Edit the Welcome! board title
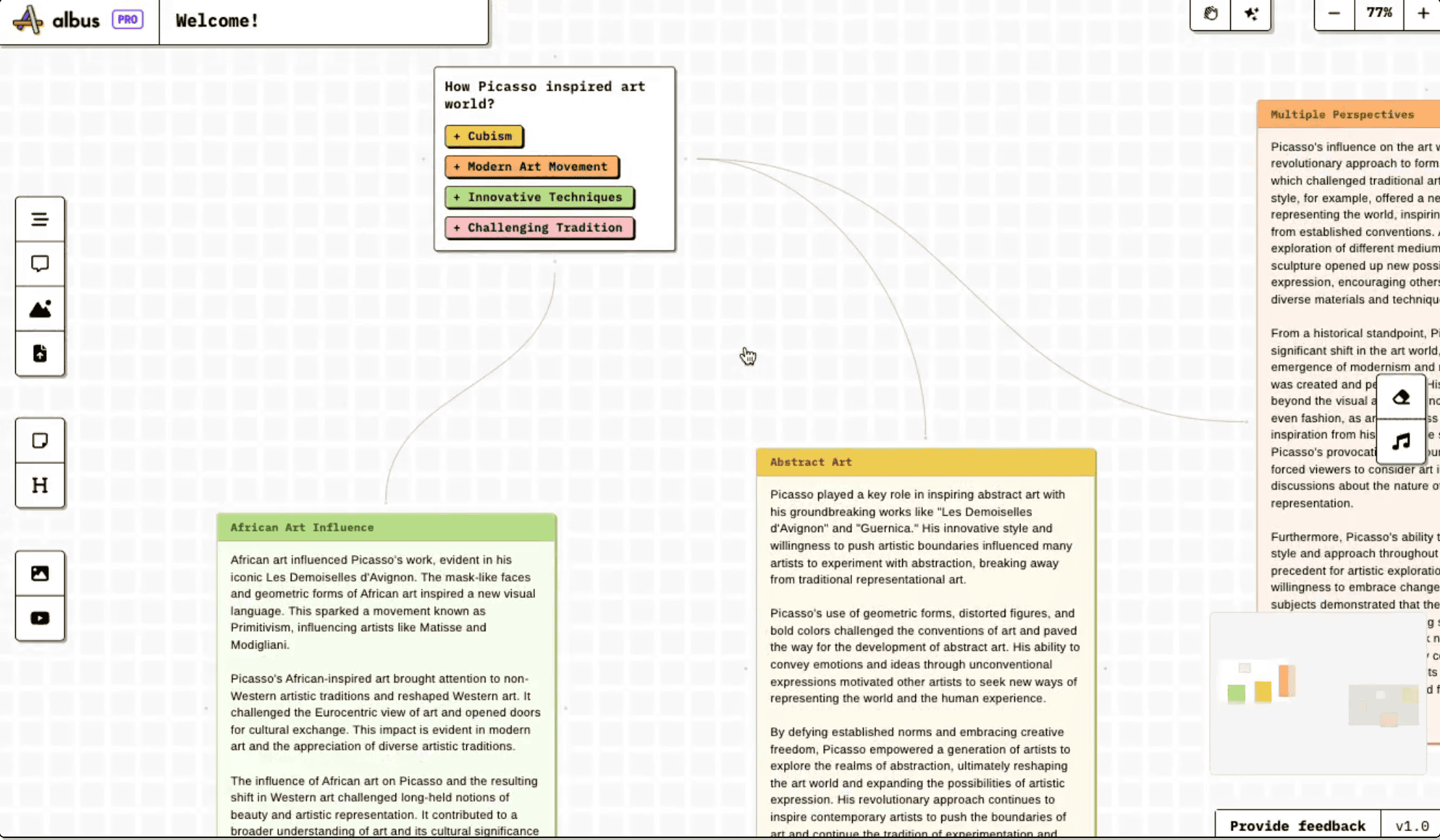Image resolution: width=1440 pixels, height=840 pixels. coord(217,21)
